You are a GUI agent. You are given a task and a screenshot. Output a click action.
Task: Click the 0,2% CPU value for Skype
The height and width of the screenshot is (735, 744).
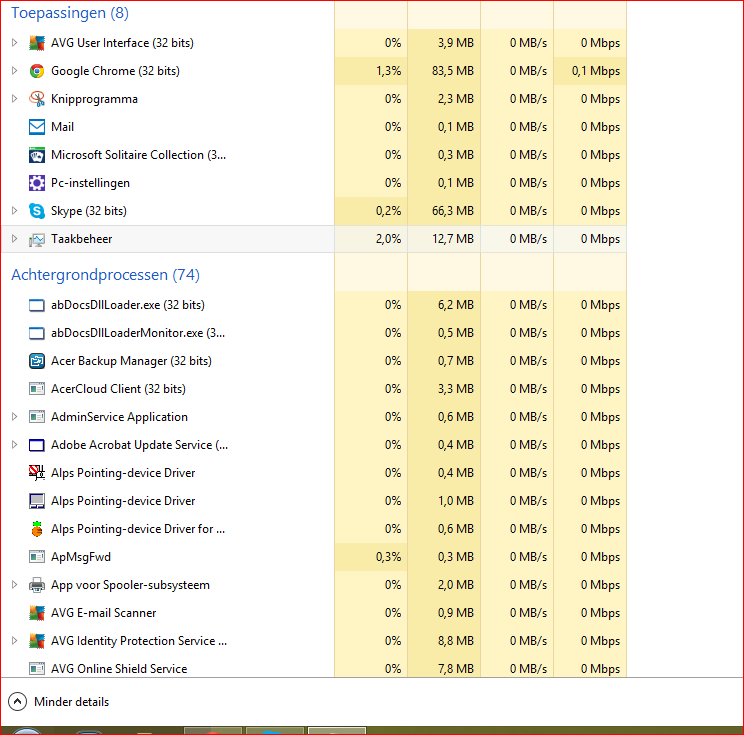(388, 211)
